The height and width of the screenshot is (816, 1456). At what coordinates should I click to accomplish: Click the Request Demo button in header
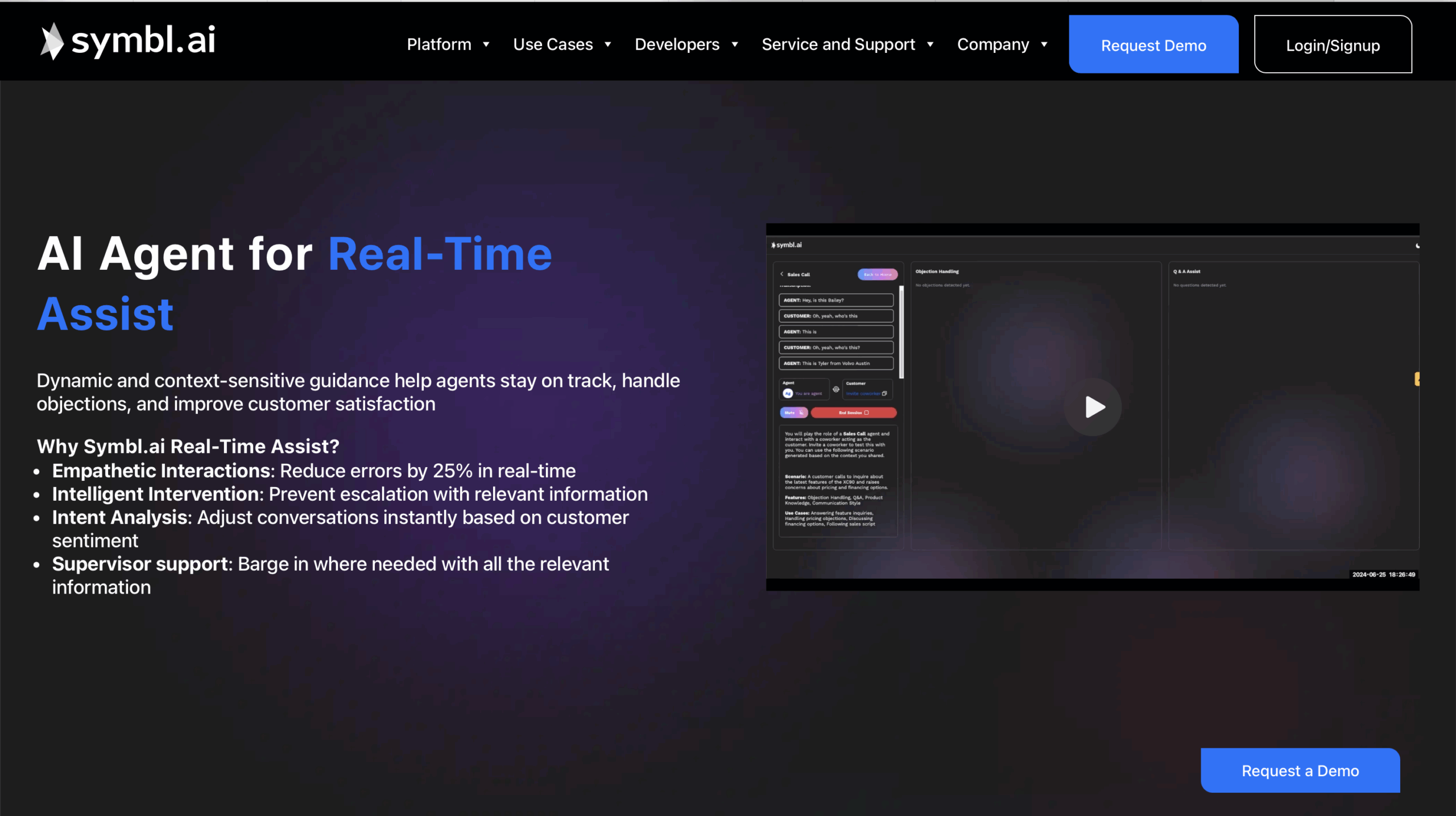tap(1153, 44)
